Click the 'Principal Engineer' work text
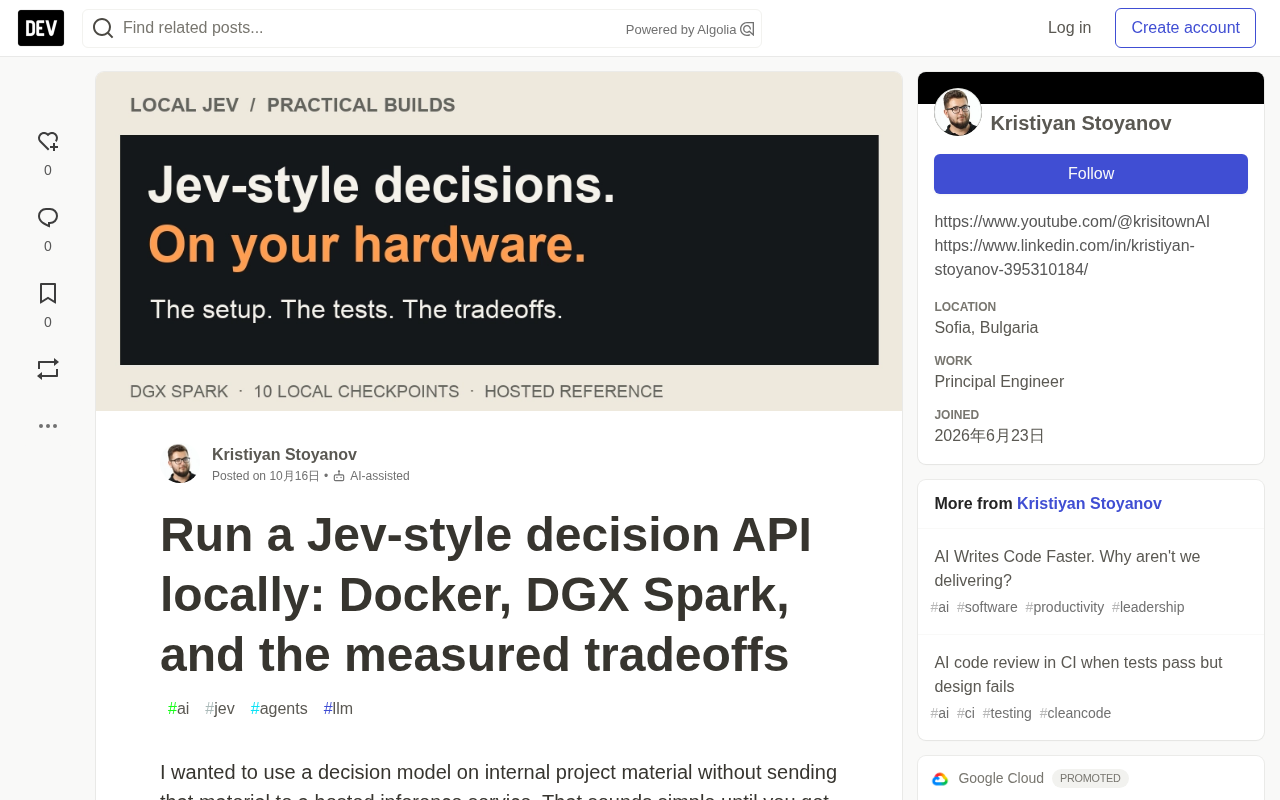The height and width of the screenshot is (800, 1280). [999, 381]
